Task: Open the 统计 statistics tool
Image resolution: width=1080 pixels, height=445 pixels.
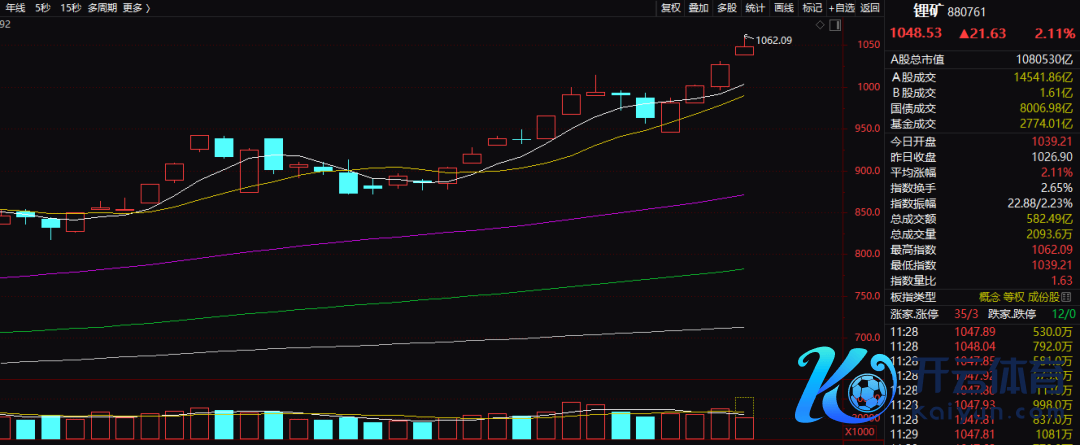Action: (x=754, y=8)
